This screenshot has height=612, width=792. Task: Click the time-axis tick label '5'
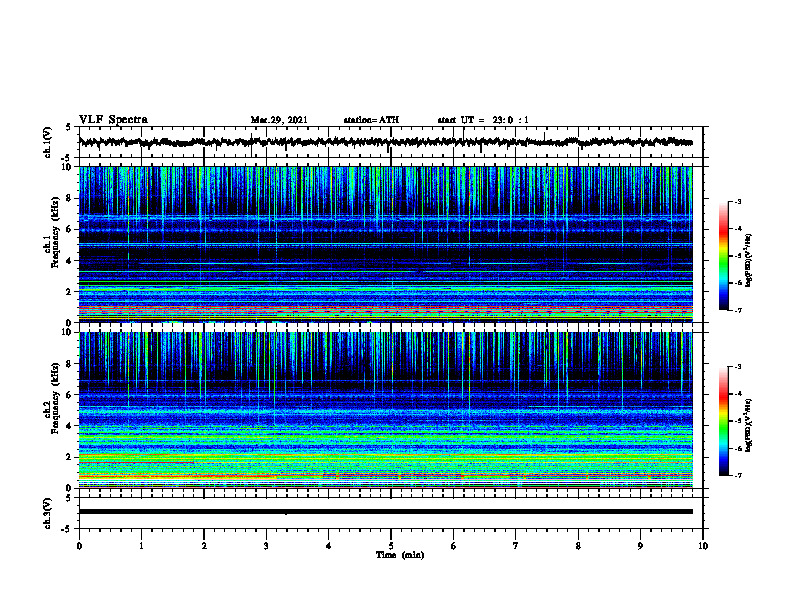coord(391,546)
